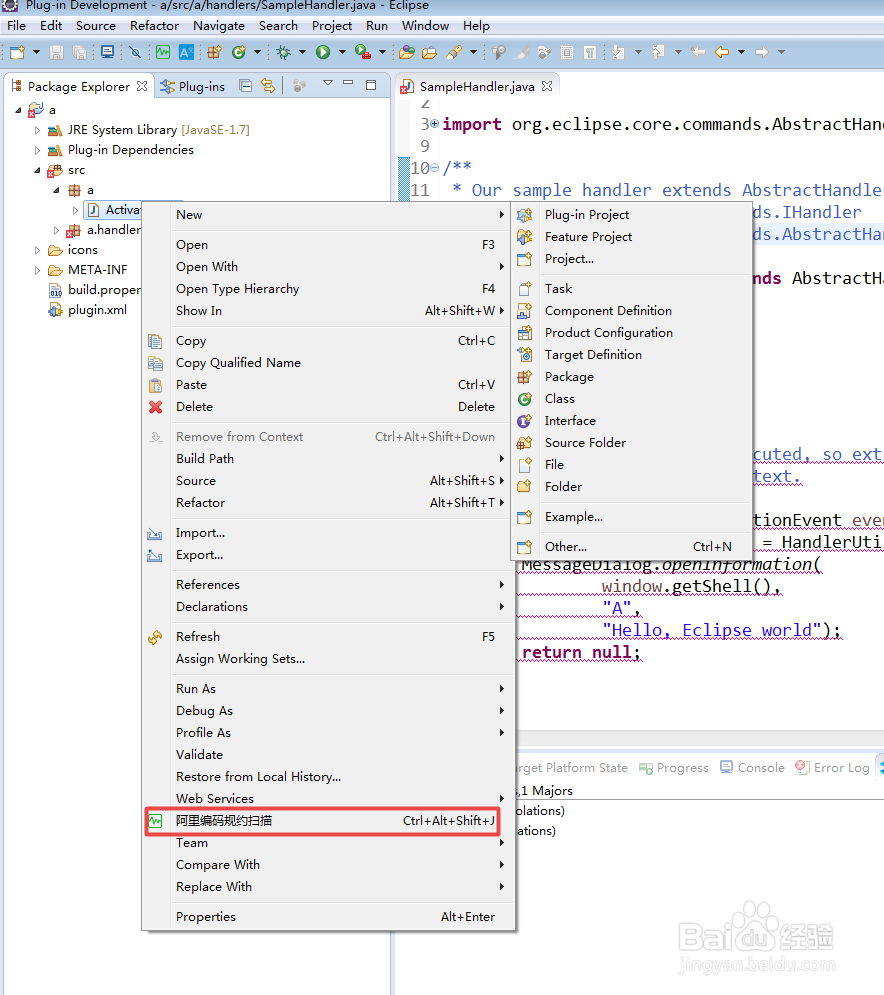The width and height of the screenshot is (884, 995).
Task: Open the Navigate menu in menu bar
Action: pos(219,25)
